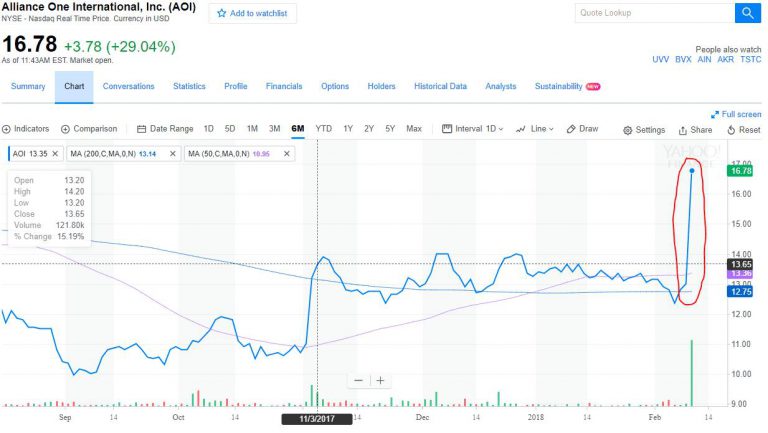This screenshot has width=768, height=433.
Task: Close the AOI symbol chip
Action: click(56, 154)
